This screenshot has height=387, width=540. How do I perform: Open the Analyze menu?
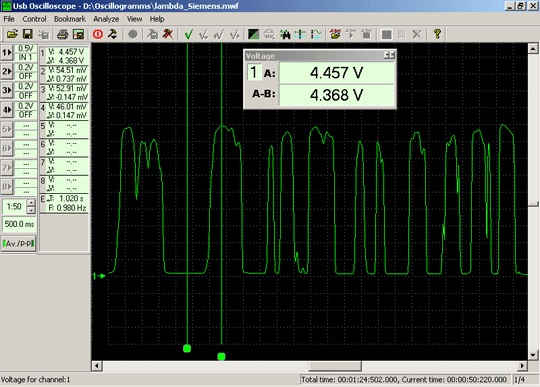(x=106, y=19)
